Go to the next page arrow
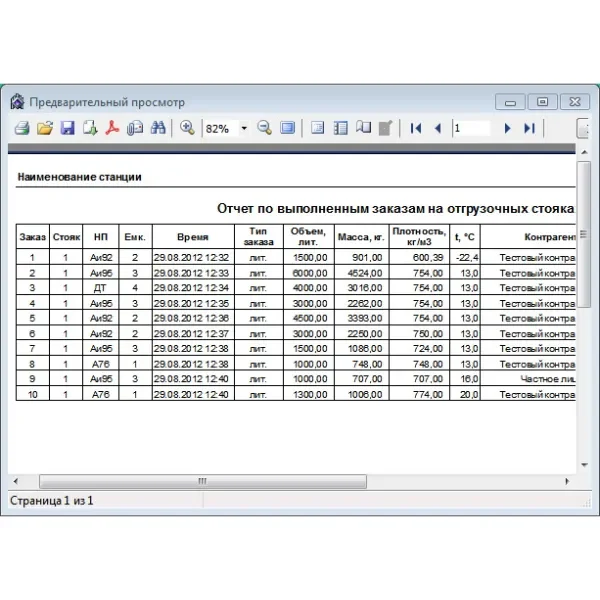600x600 pixels. click(x=507, y=128)
